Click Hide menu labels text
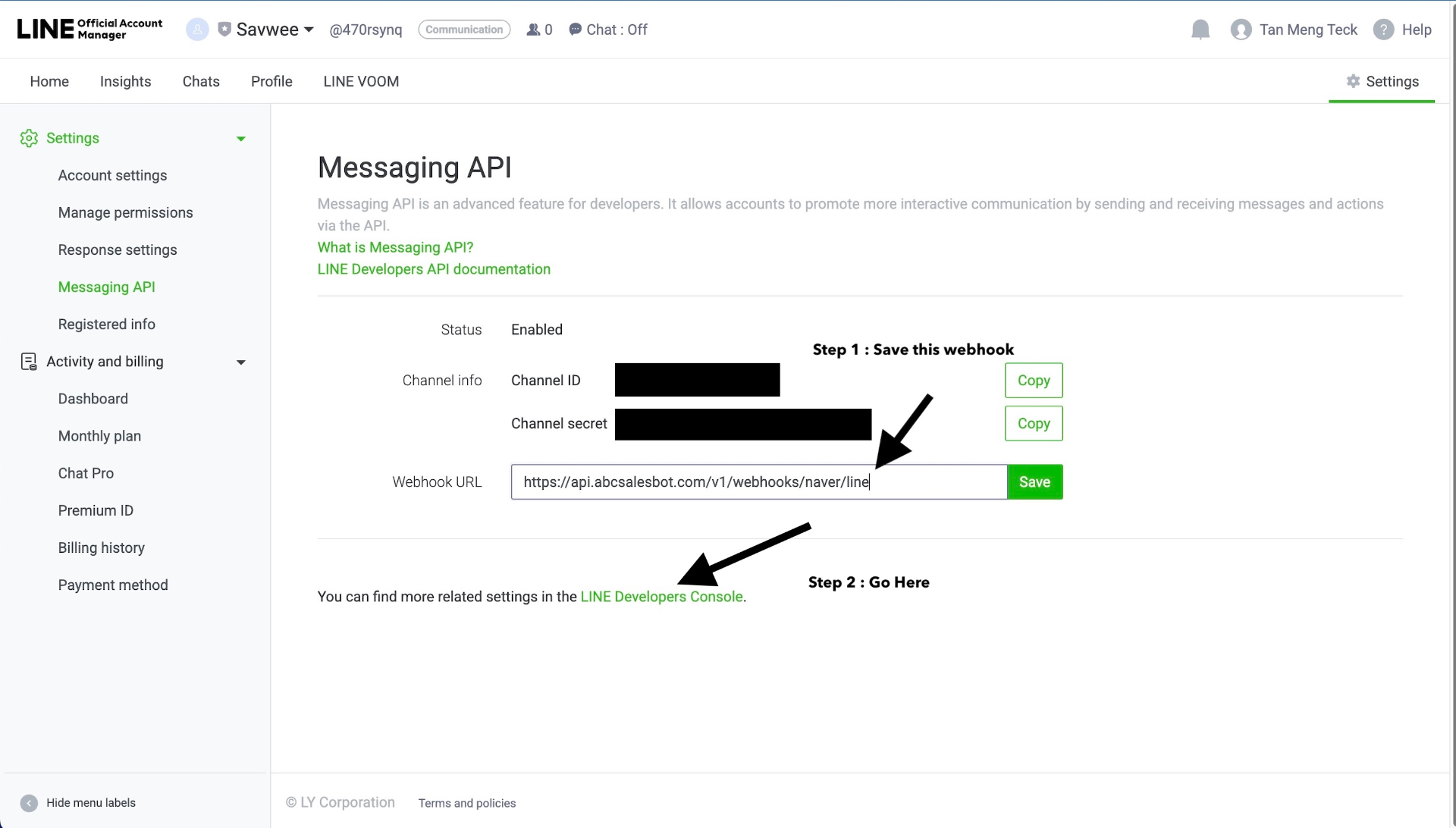Viewport: 1456px width, 828px height. point(91,803)
